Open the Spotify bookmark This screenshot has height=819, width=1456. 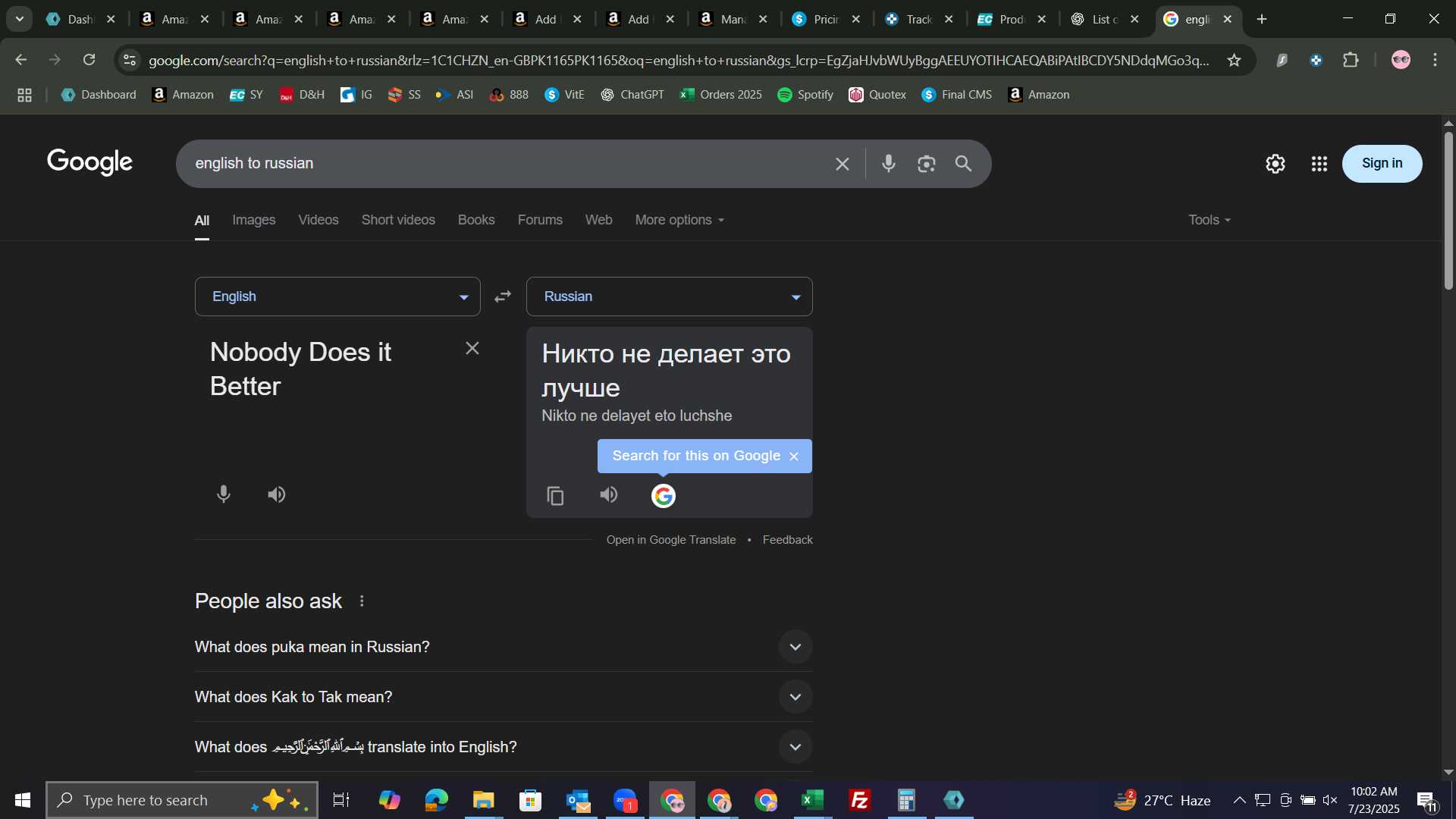click(x=805, y=95)
